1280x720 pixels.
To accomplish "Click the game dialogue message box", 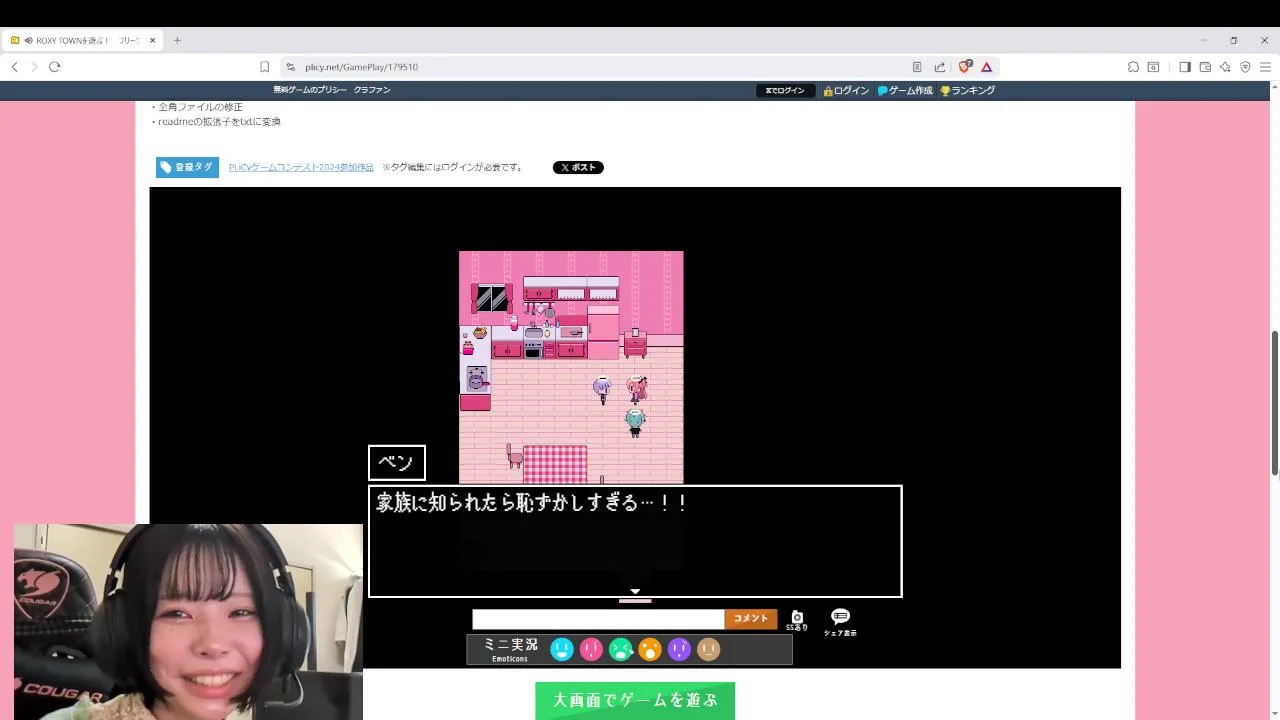I will point(635,541).
